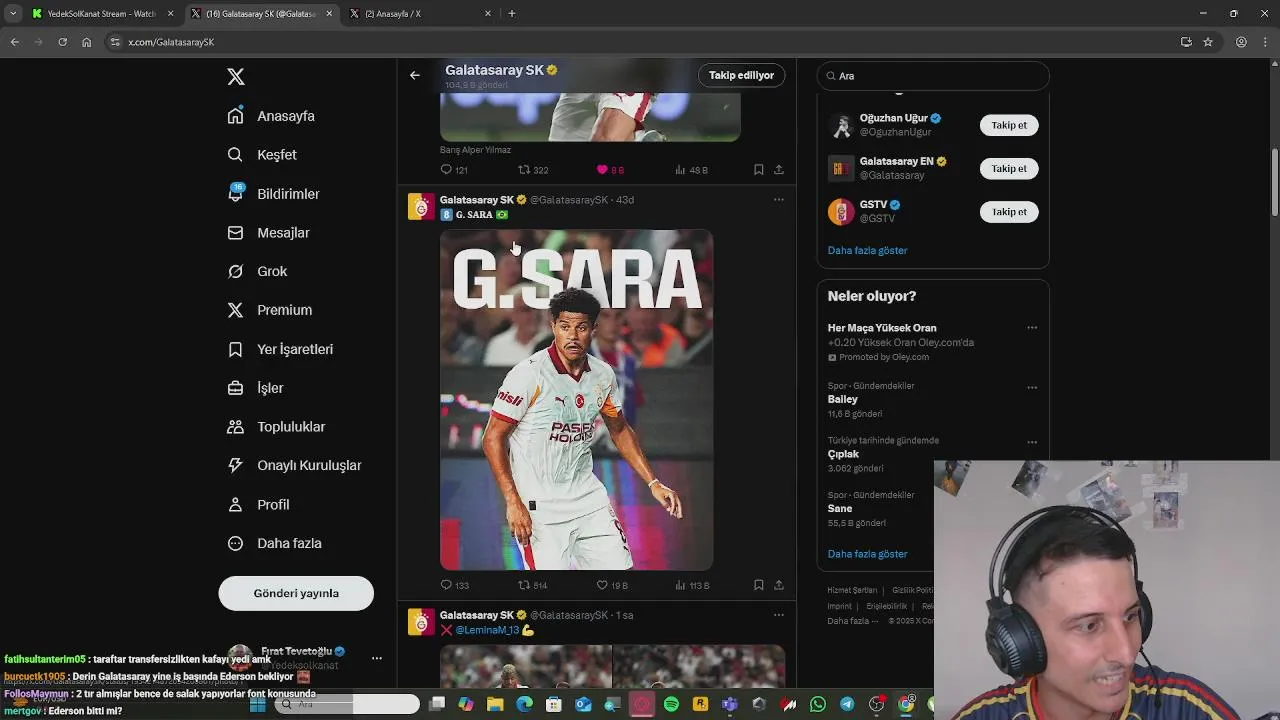Bookmark the G. SARA post

click(758, 585)
